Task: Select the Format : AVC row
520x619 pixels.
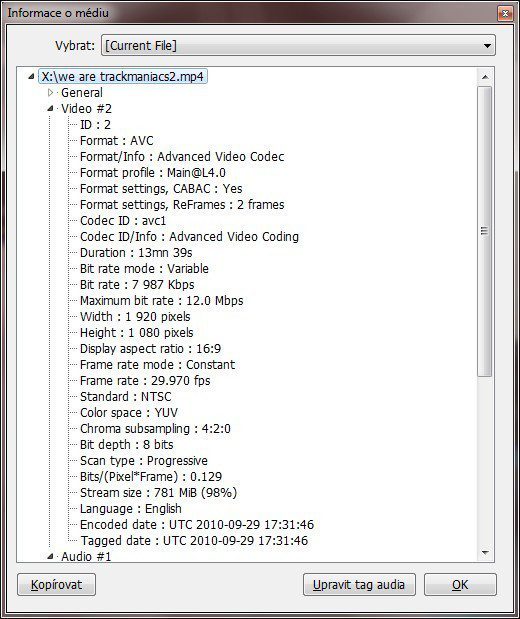Action: point(116,141)
